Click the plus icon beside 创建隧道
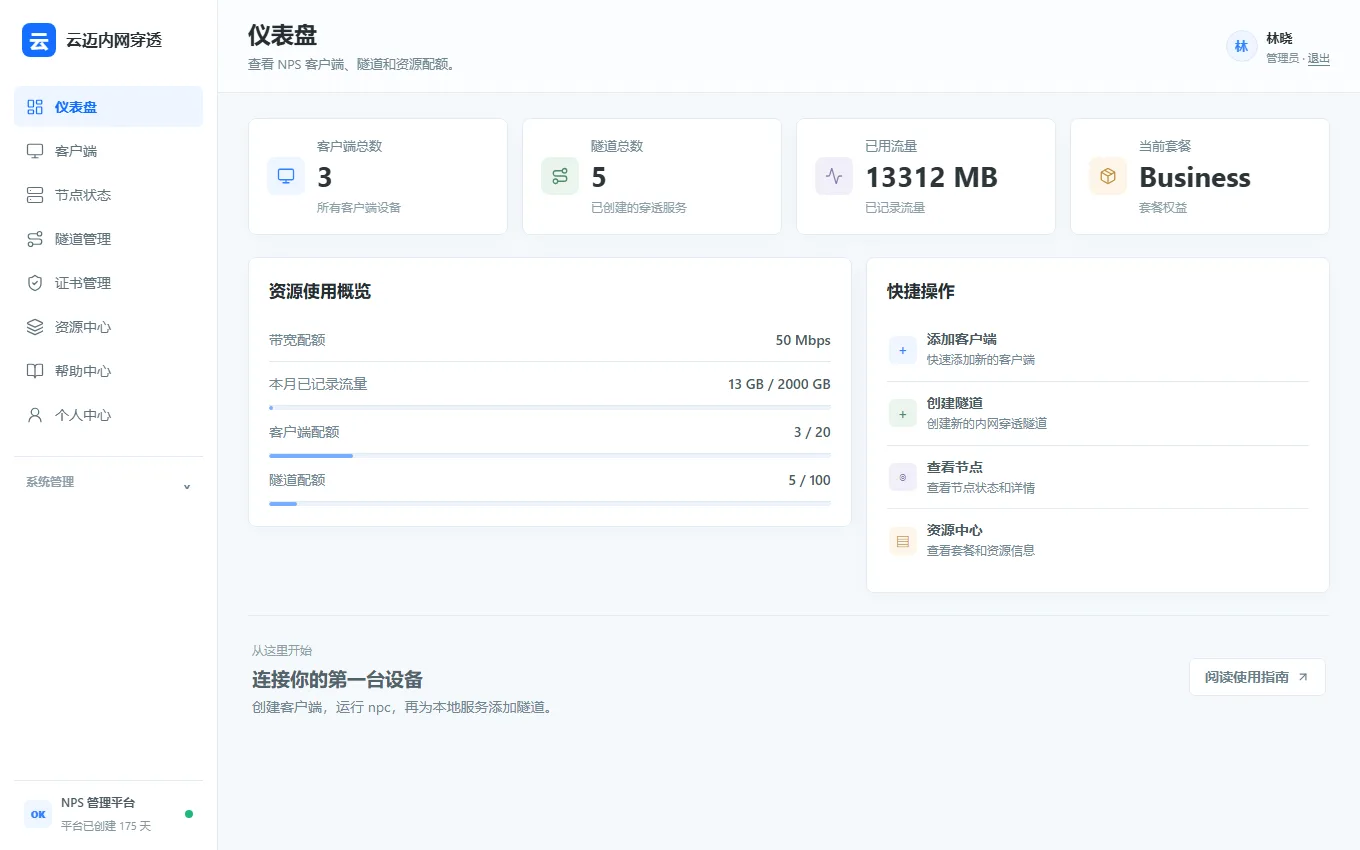The height and width of the screenshot is (850, 1360). [903, 413]
